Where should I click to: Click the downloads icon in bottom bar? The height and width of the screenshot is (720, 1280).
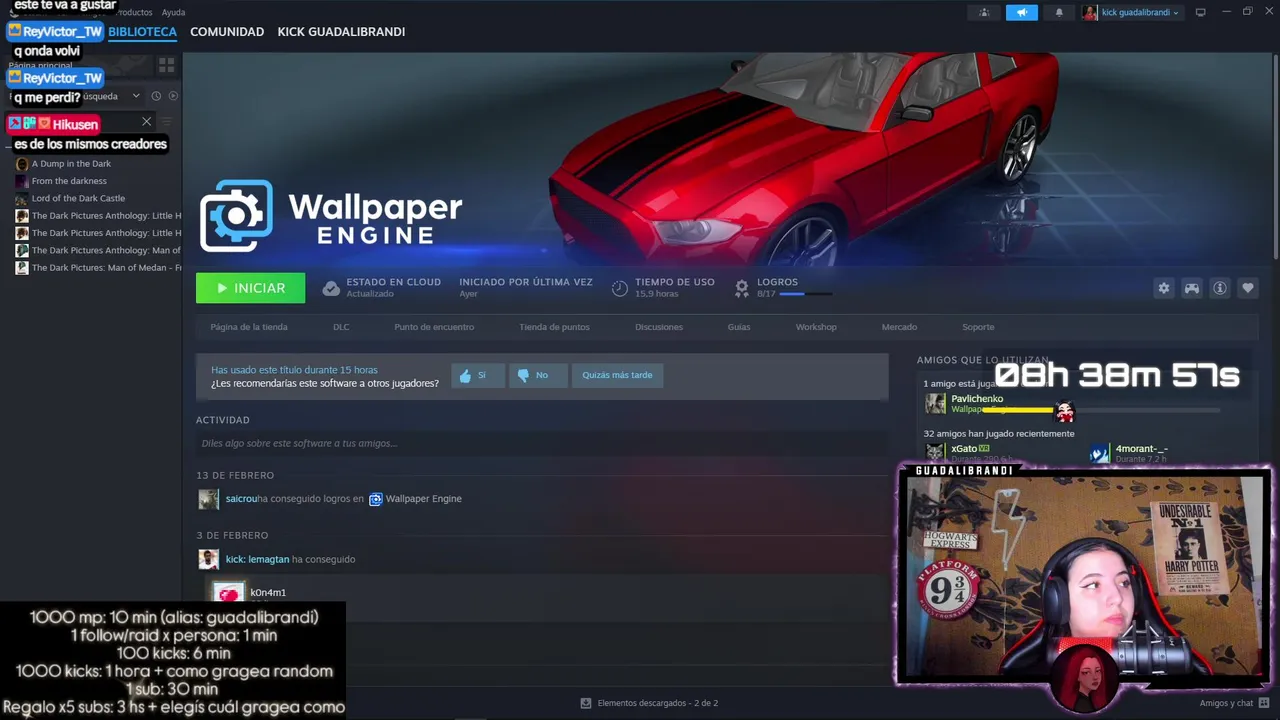coord(586,703)
